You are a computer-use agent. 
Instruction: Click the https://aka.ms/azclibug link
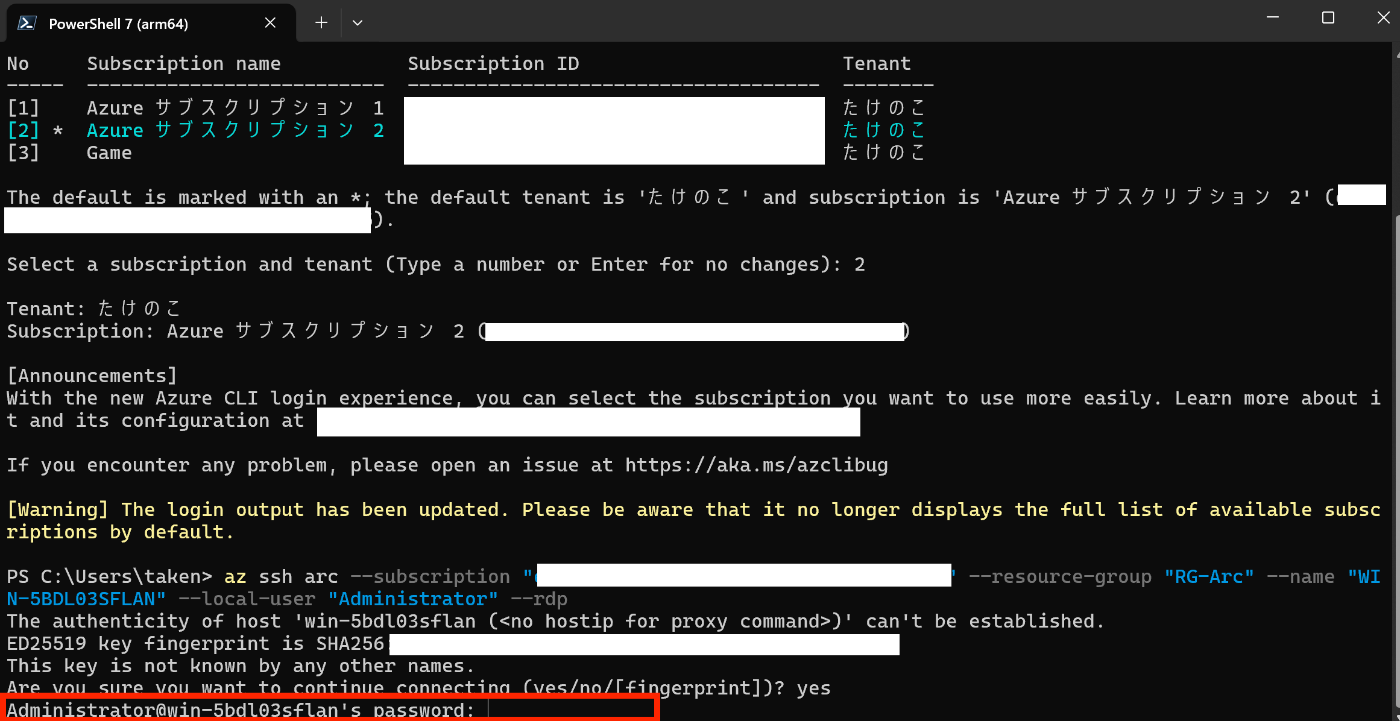click(757, 465)
